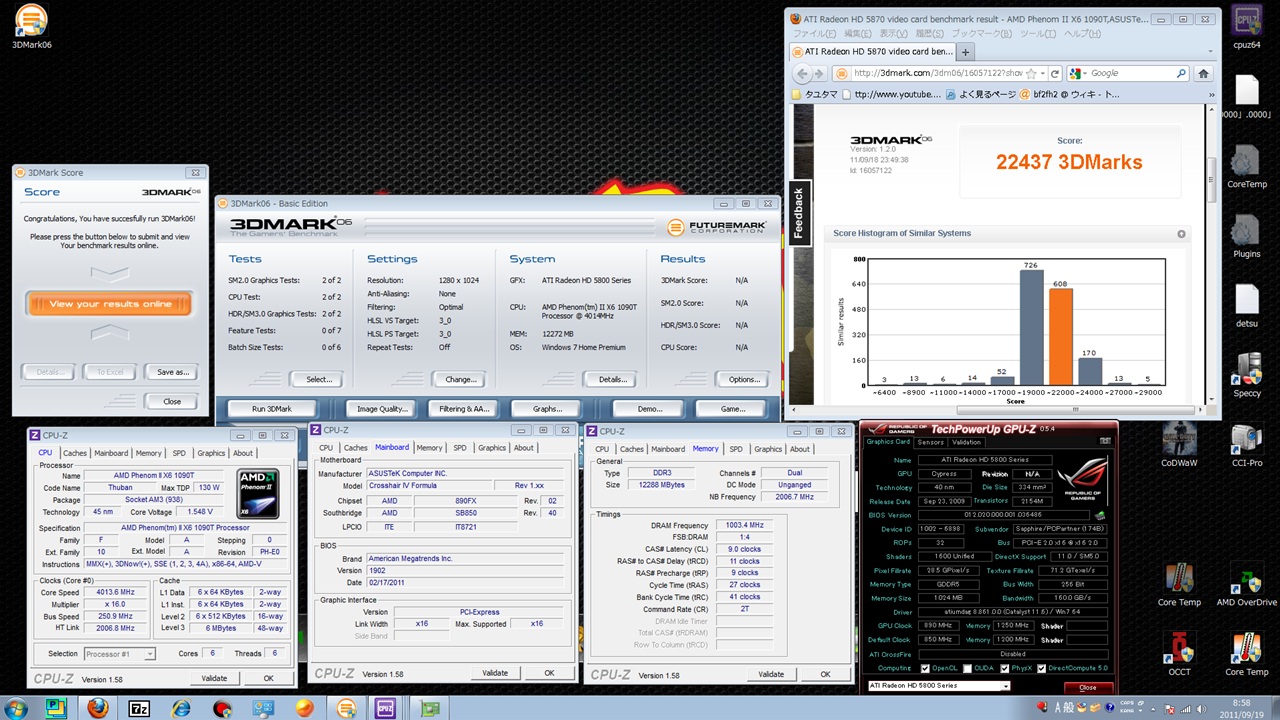Click the Firefox home button
The image size is (1280, 720).
point(1203,73)
